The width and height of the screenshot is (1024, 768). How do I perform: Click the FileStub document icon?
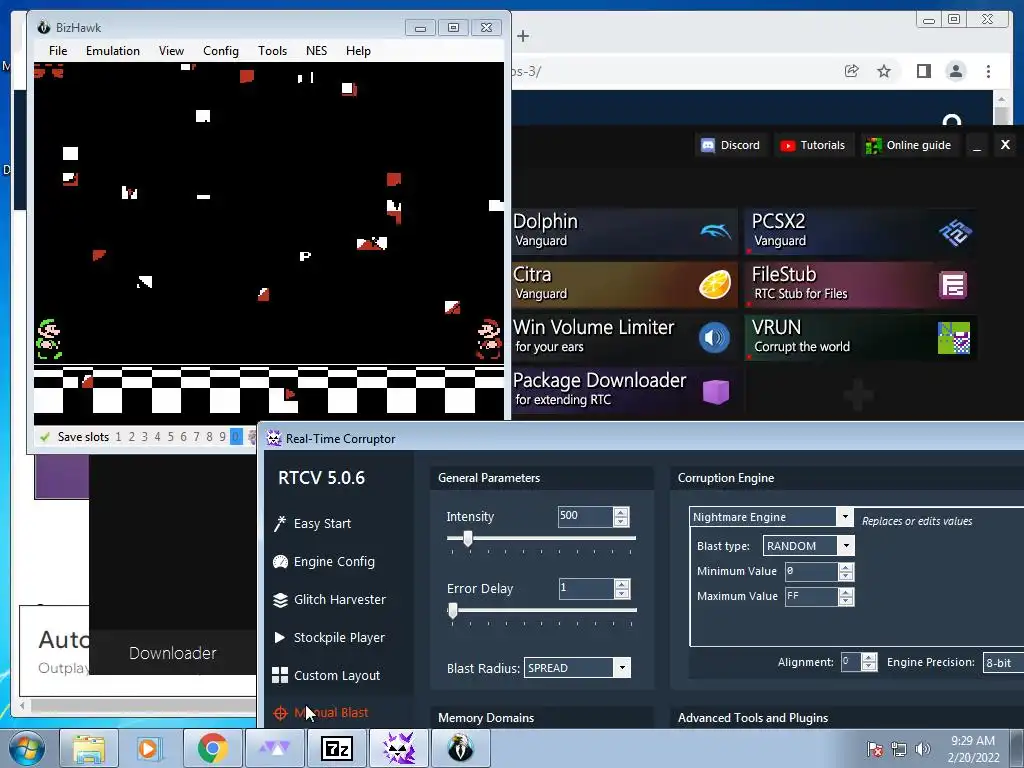(953, 285)
